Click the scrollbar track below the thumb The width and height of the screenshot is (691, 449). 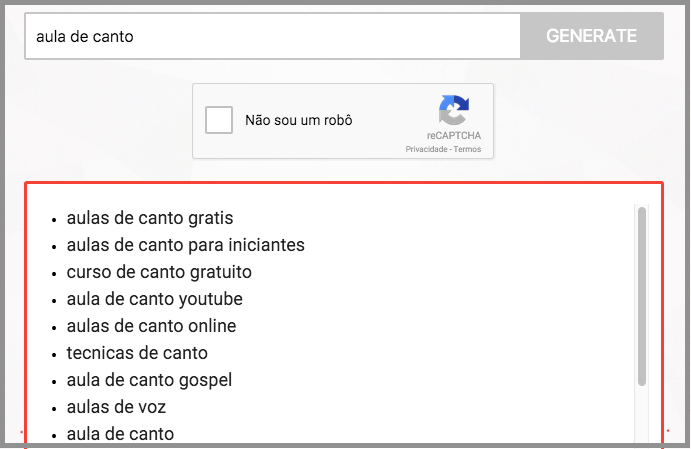coord(642,414)
